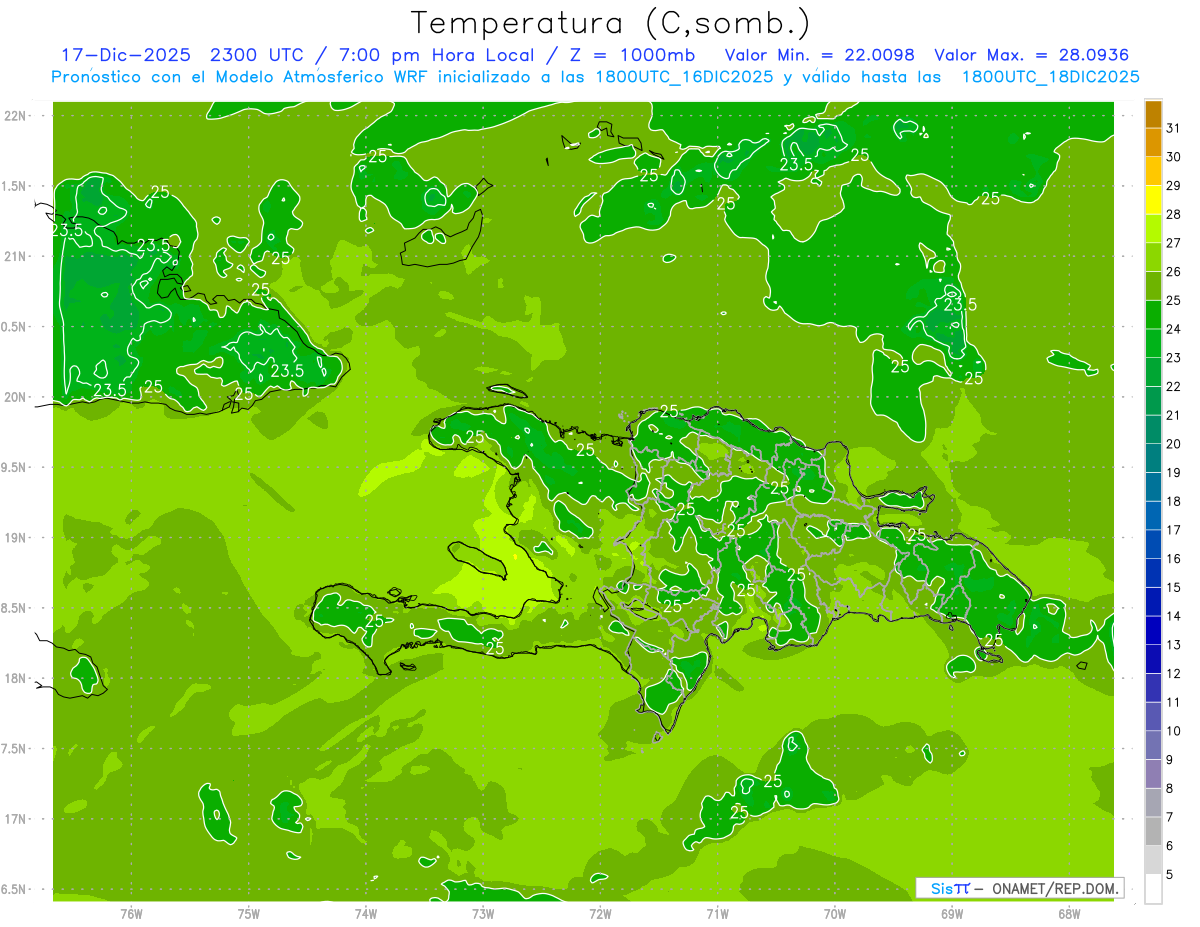
Task: Click color legend value '6'
Action: coord(1170,846)
